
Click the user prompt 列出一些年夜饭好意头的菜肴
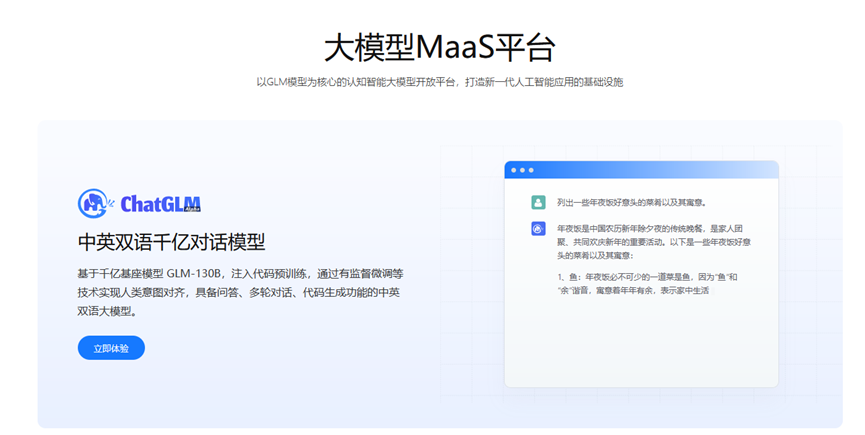[632, 202]
